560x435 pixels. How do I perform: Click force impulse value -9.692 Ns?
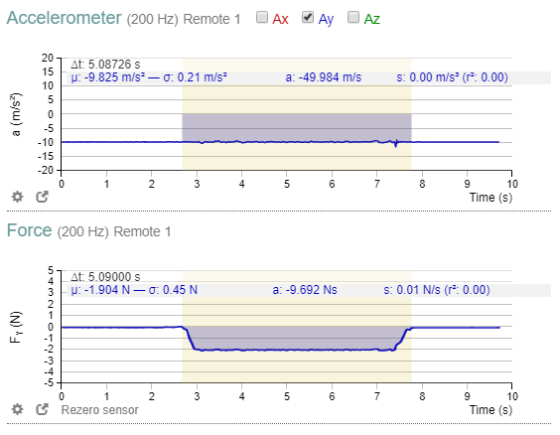(x=305, y=290)
